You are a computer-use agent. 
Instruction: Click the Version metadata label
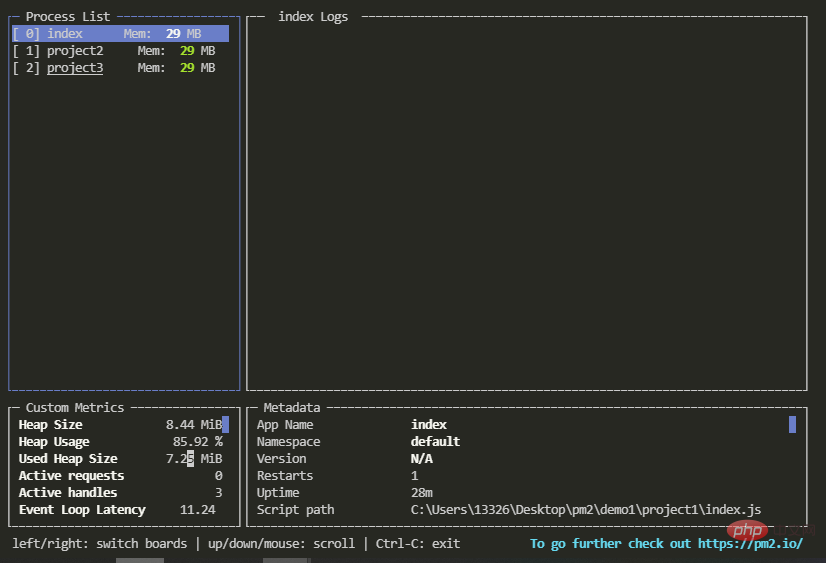281,459
